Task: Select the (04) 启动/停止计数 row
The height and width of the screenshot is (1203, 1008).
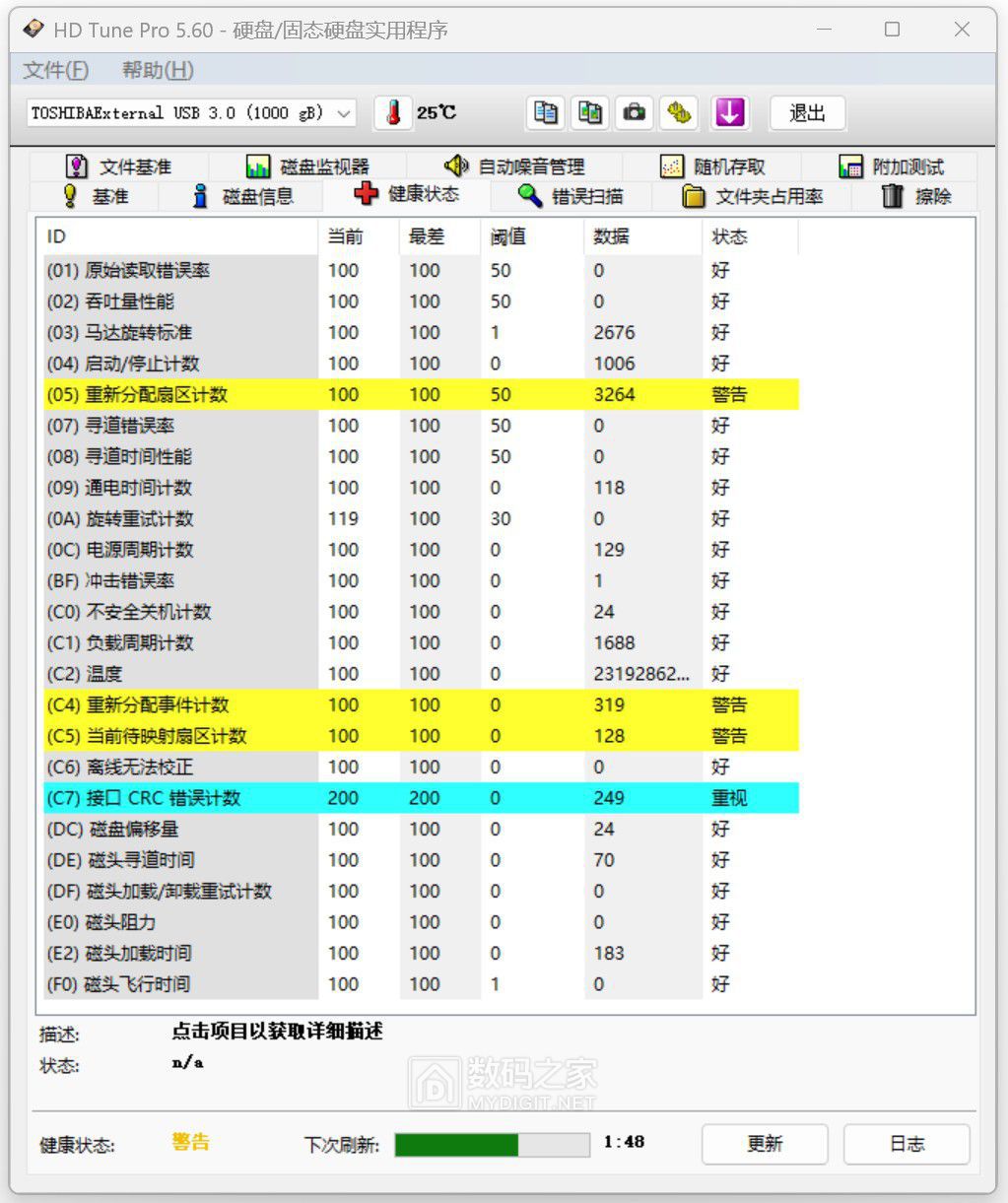Action: [x=421, y=364]
